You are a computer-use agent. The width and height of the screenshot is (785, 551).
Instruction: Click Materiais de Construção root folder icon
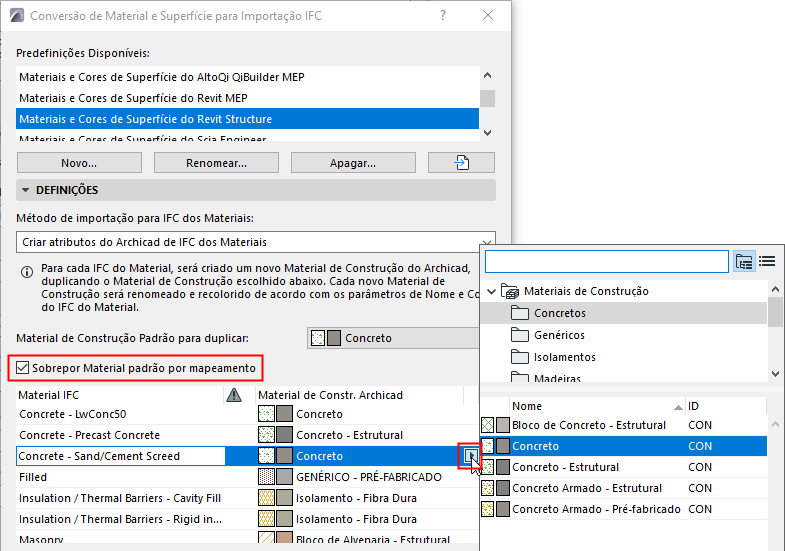click(510, 291)
